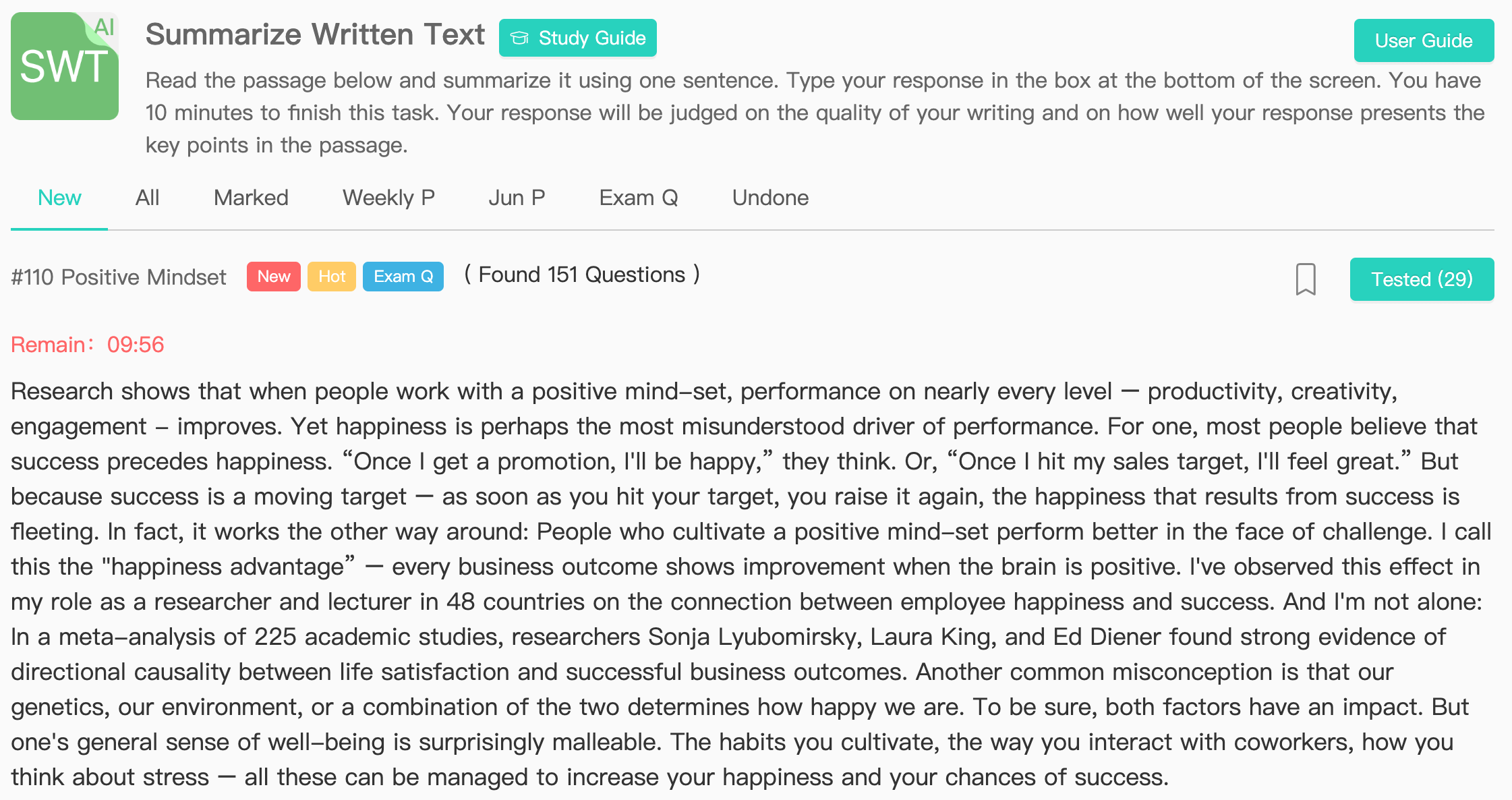Screen dimensions: 1512x800
Task: Click the green SWT AI logo icon
Action: click(65, 66)
